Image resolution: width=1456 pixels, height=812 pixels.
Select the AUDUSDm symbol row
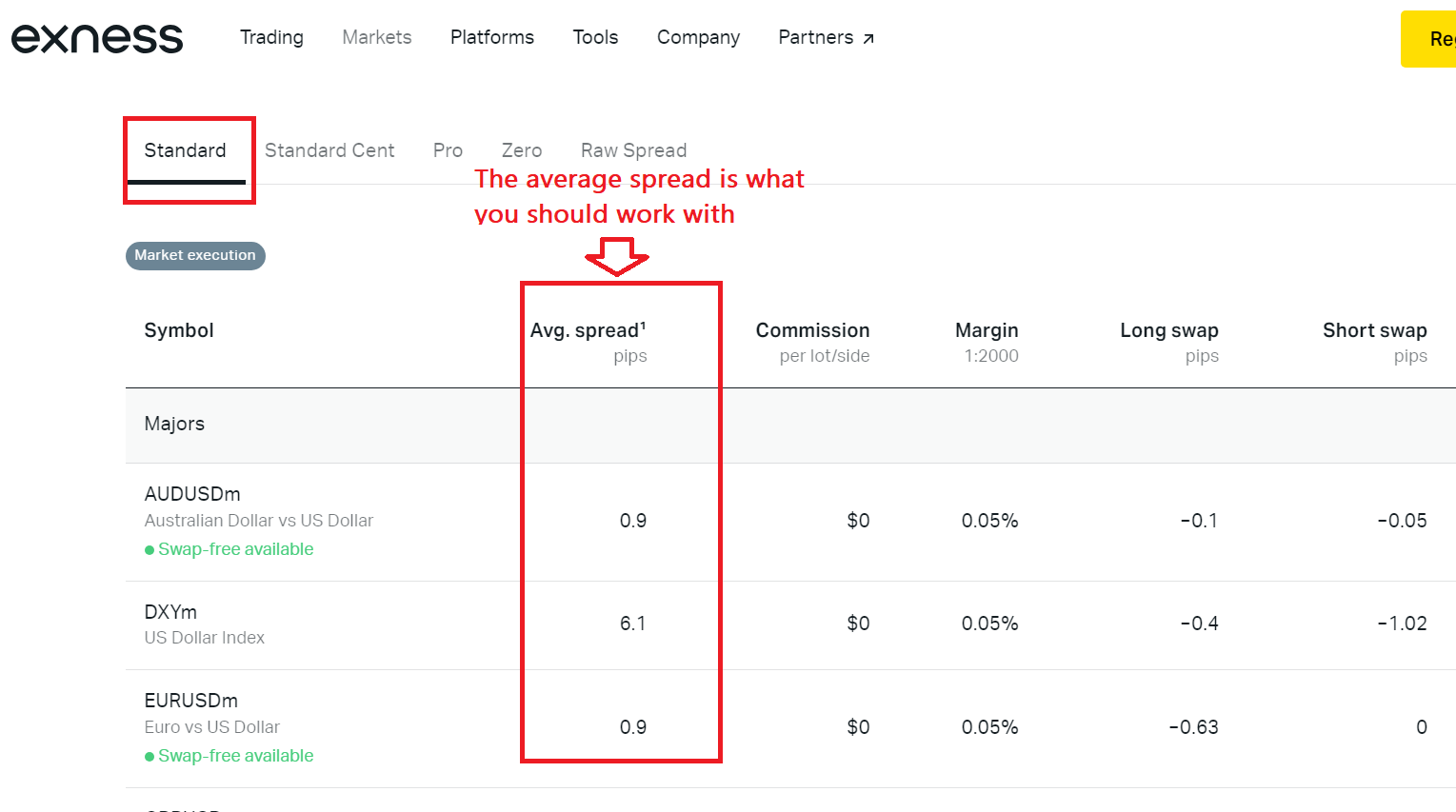pyautogui.click(x=192, y=494)
